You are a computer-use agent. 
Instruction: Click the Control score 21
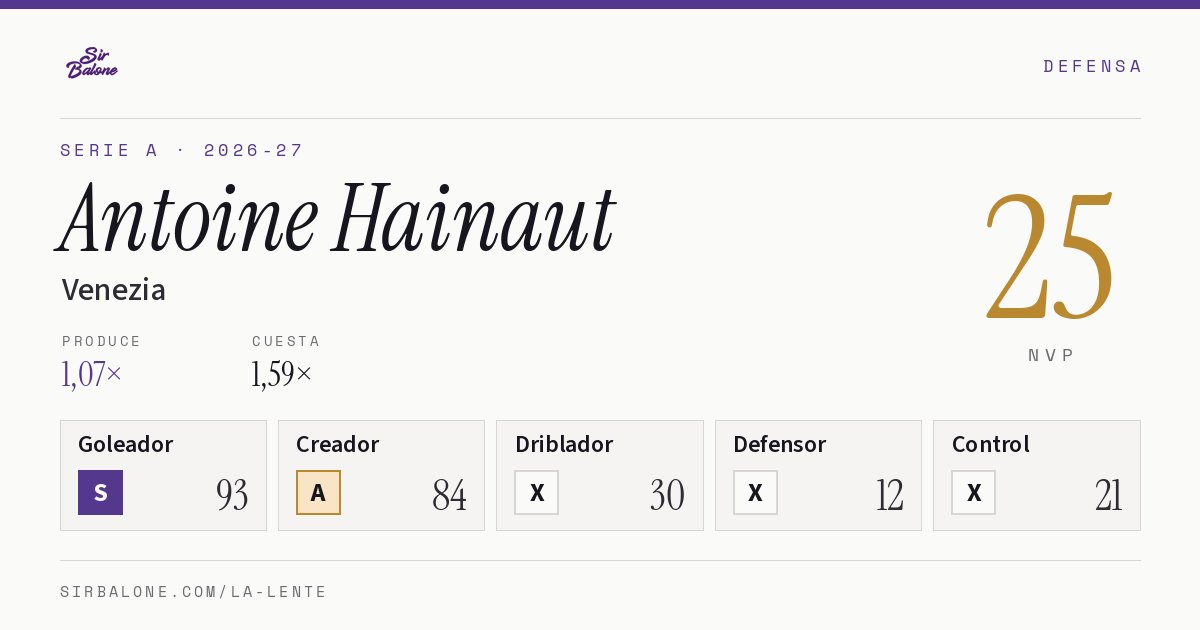click(x=1108, y=495)
